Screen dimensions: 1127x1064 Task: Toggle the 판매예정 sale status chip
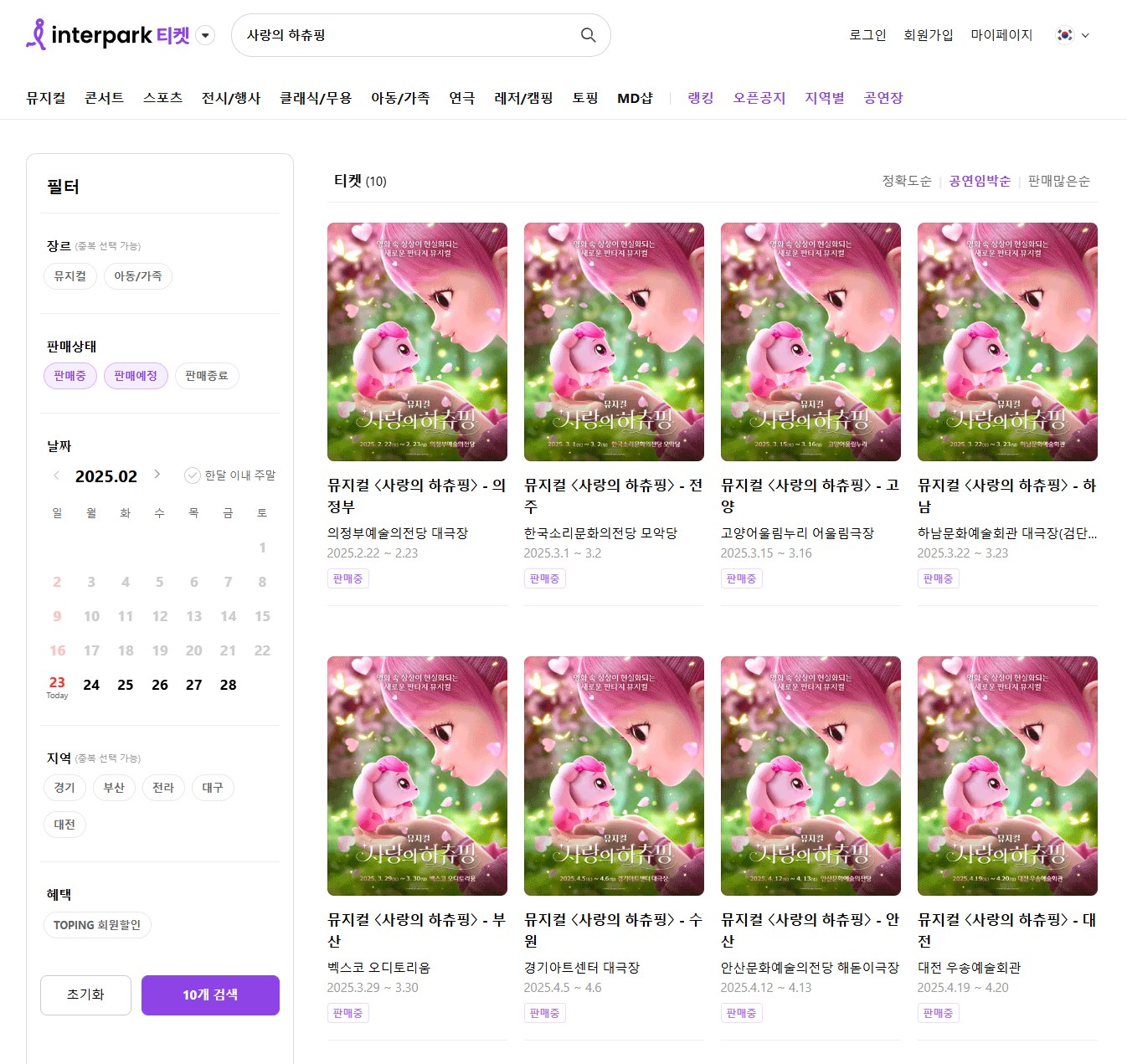136,376
